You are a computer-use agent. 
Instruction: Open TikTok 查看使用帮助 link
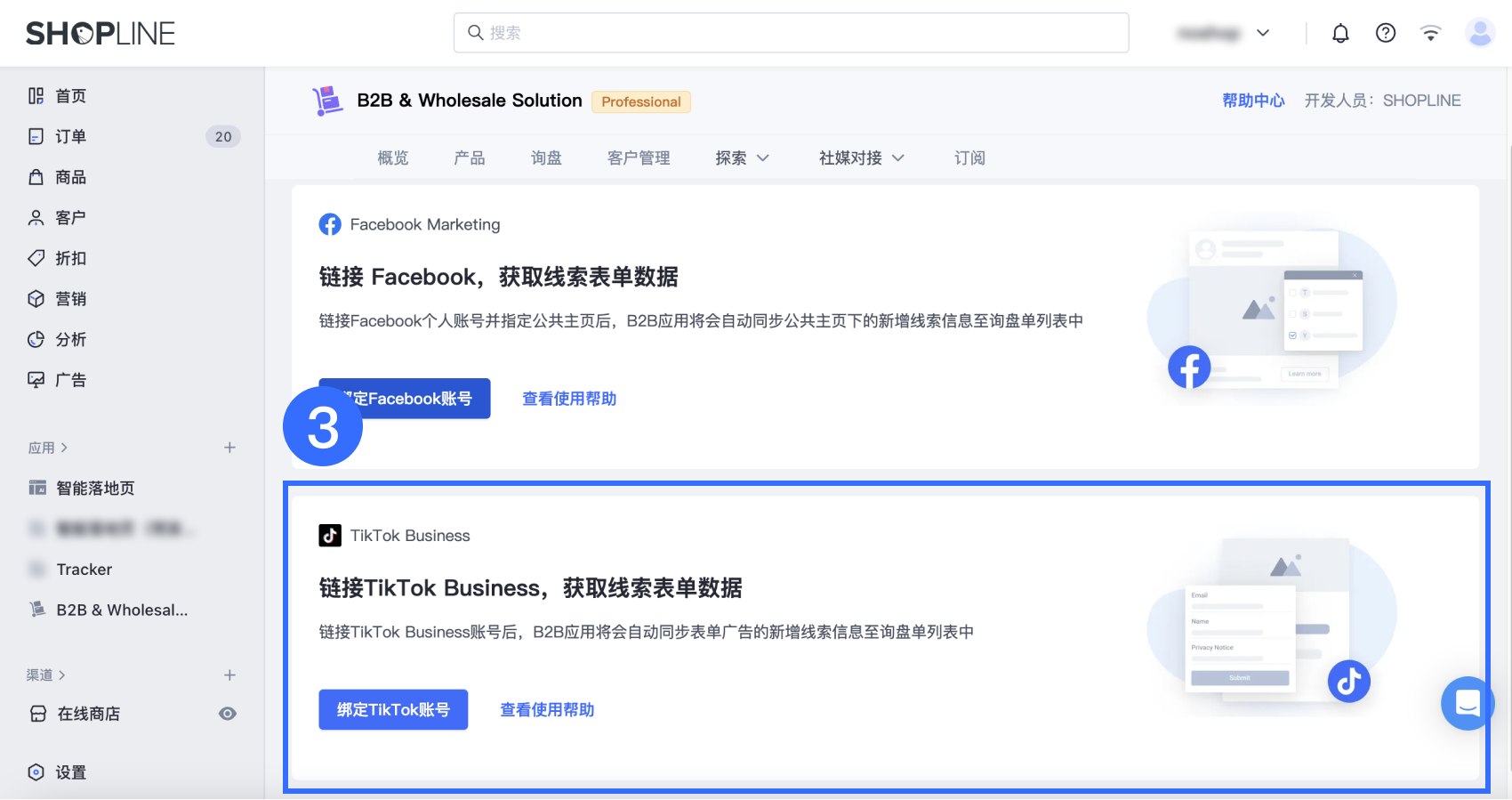547,709
